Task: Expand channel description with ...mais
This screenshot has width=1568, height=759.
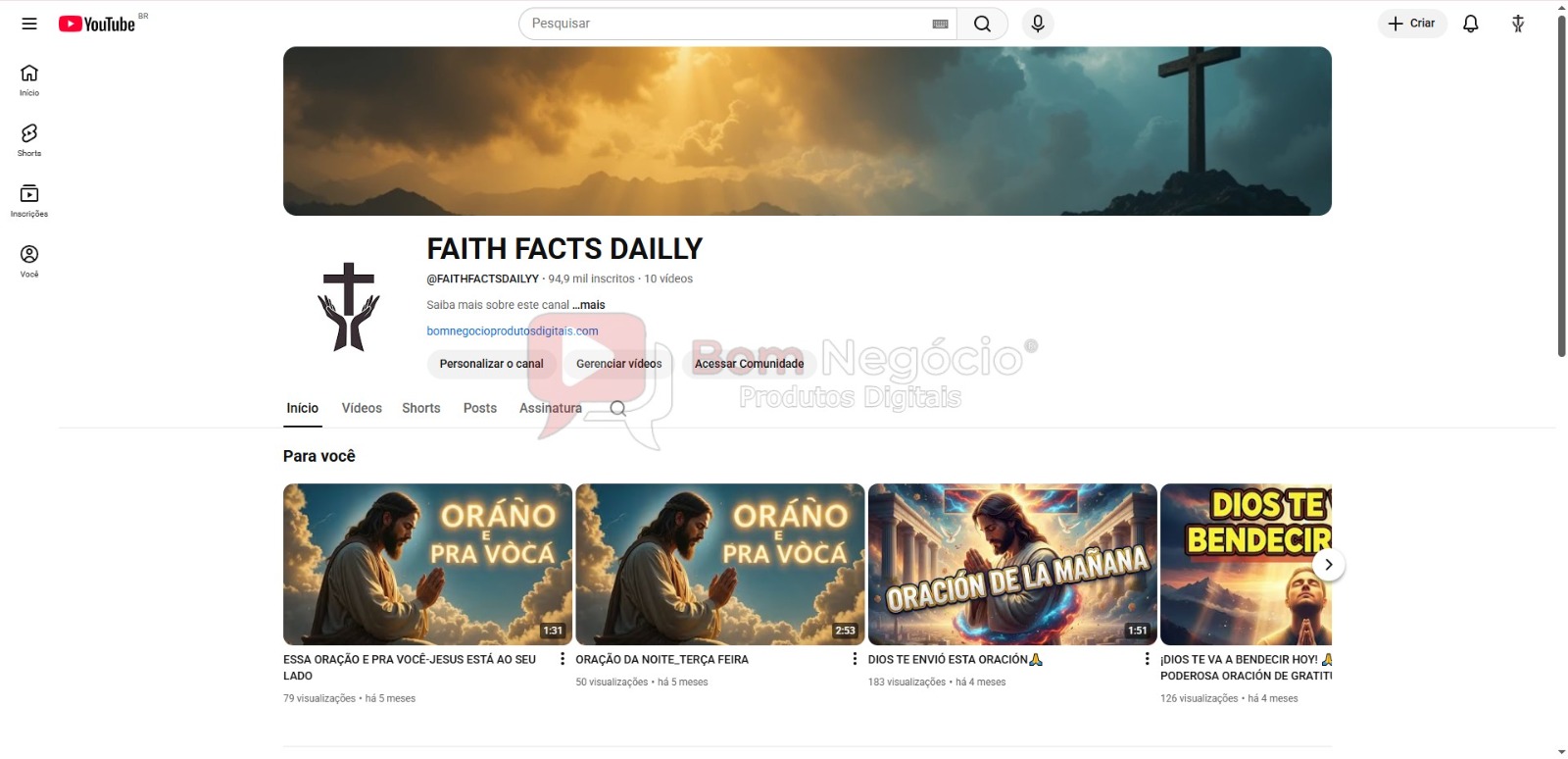Action: tap(589, 305)
